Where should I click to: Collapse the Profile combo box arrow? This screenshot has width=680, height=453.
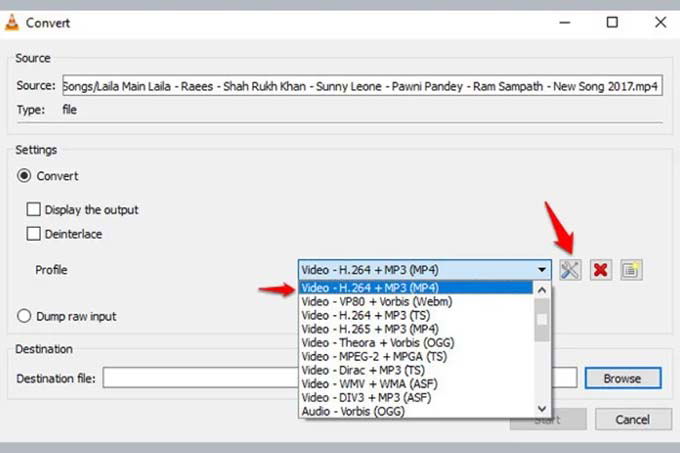[542, 270]
